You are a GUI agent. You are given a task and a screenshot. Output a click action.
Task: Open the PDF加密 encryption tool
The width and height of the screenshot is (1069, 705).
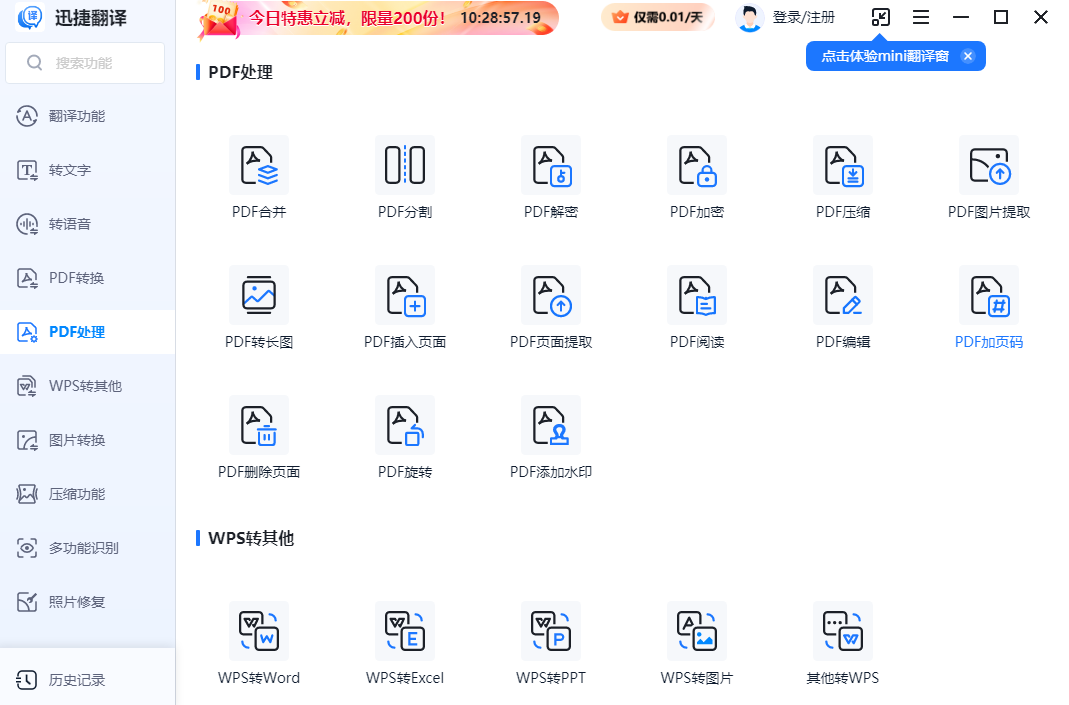click(x=697, y=166)
